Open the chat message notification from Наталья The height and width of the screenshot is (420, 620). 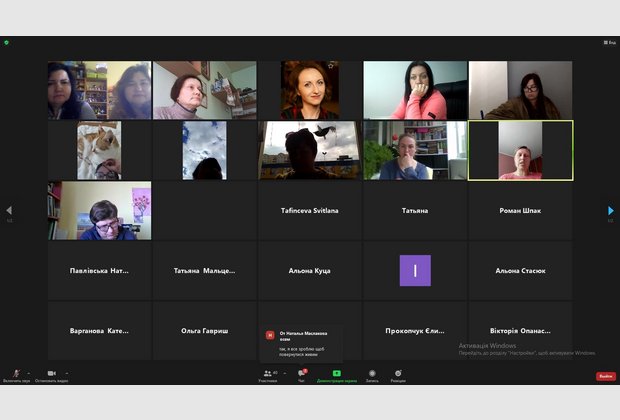pyautogui.click(x=301, y=341)
